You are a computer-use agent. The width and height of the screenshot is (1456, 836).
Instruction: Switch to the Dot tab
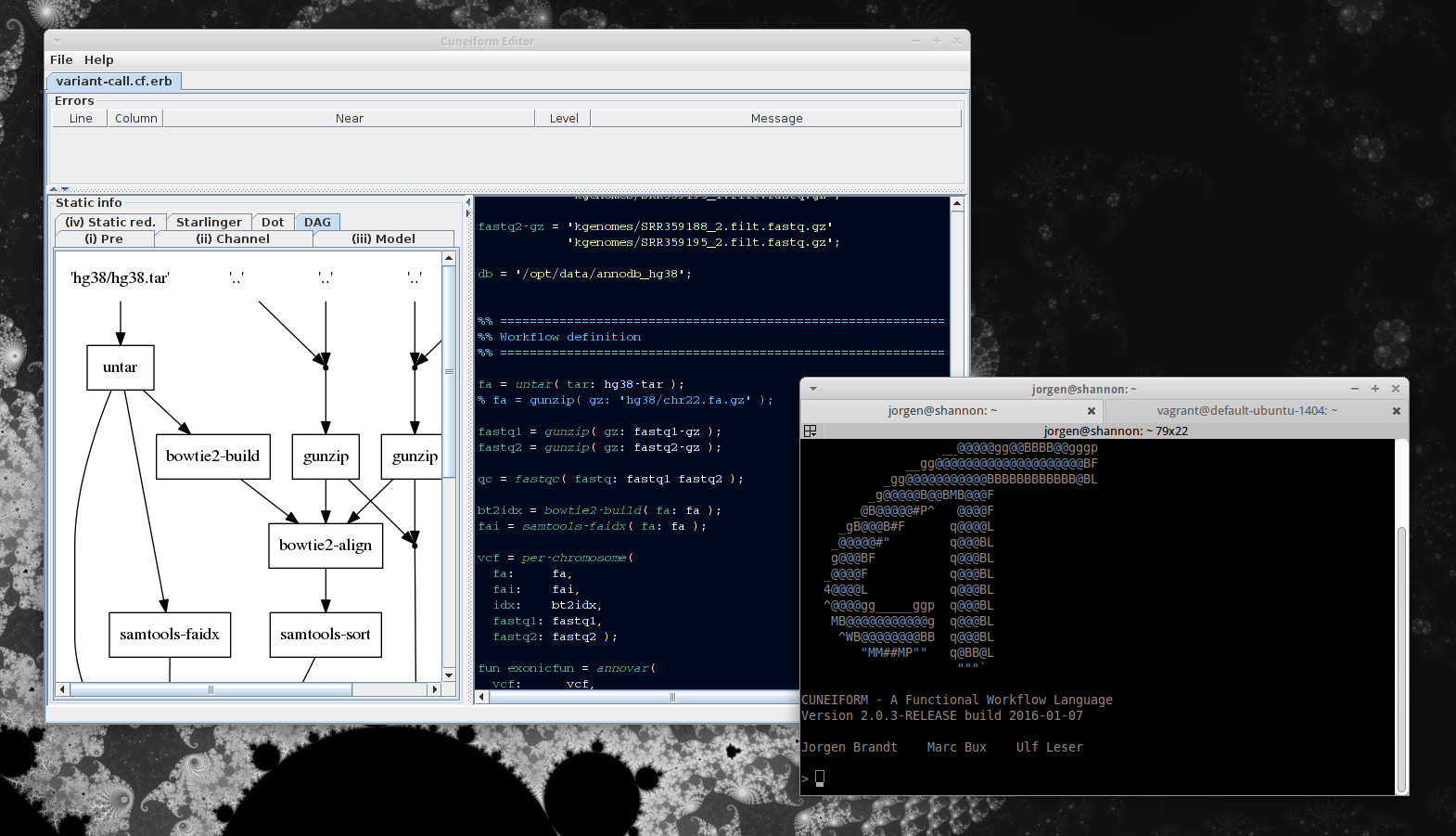(x=273, y=222)
